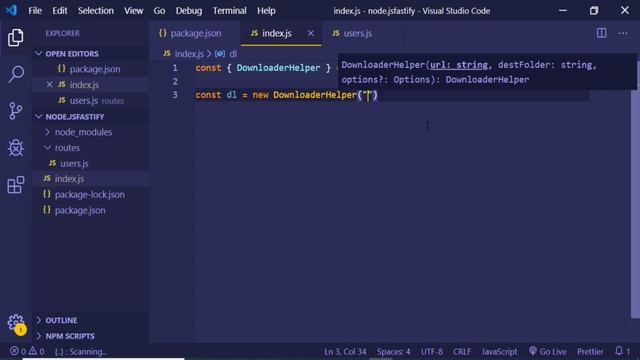Change language mode JavaScript

(x=499, y=351)
